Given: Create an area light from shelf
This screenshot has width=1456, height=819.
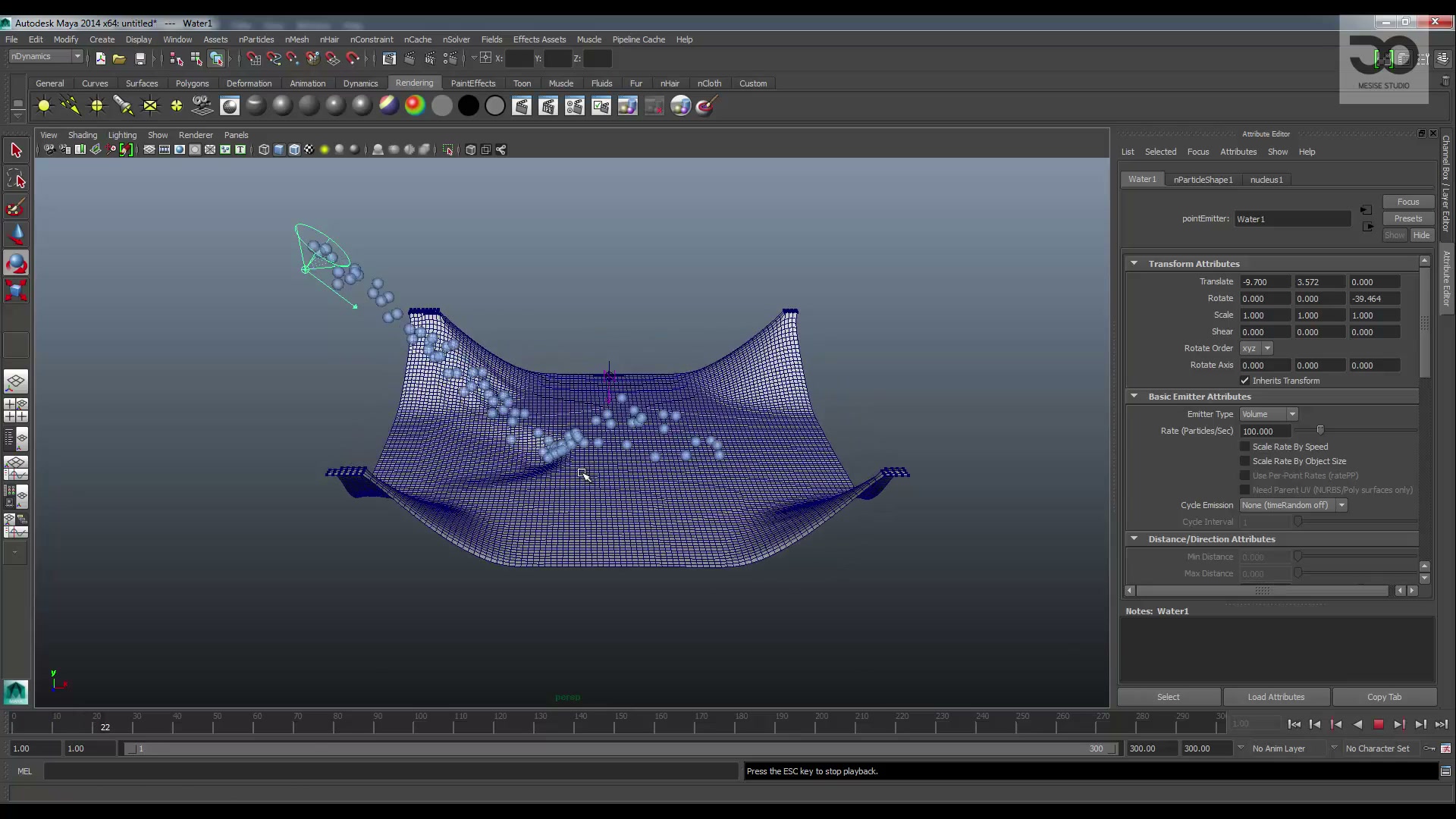Looking at the screenshot, I should click(150, 106).
